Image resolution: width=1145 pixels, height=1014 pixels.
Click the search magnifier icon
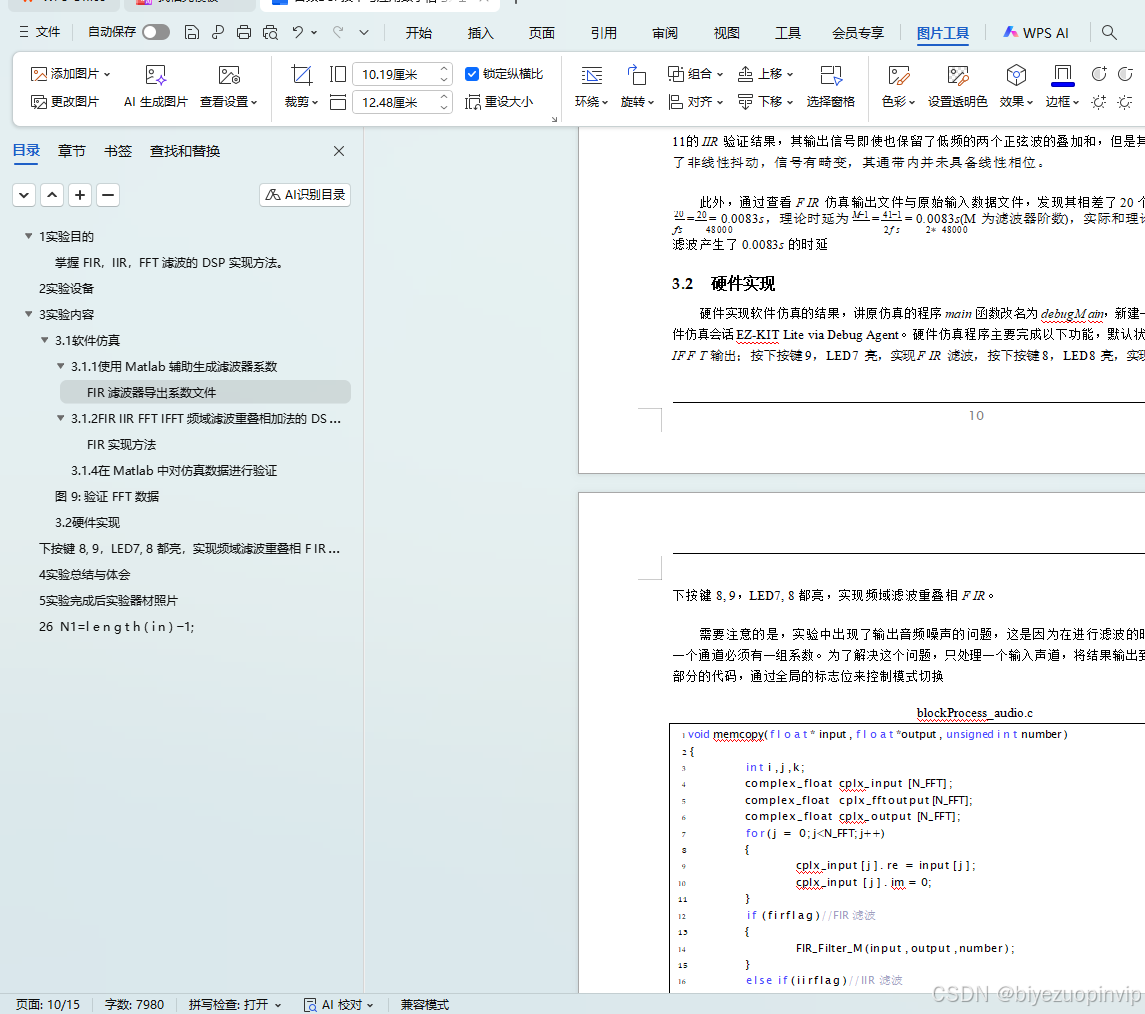point(1109,32)
